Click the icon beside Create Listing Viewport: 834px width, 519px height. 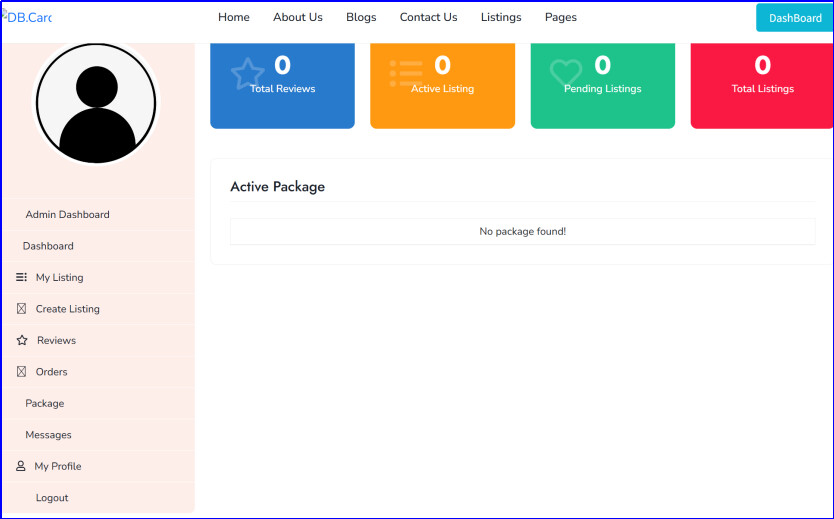[21, 308]
